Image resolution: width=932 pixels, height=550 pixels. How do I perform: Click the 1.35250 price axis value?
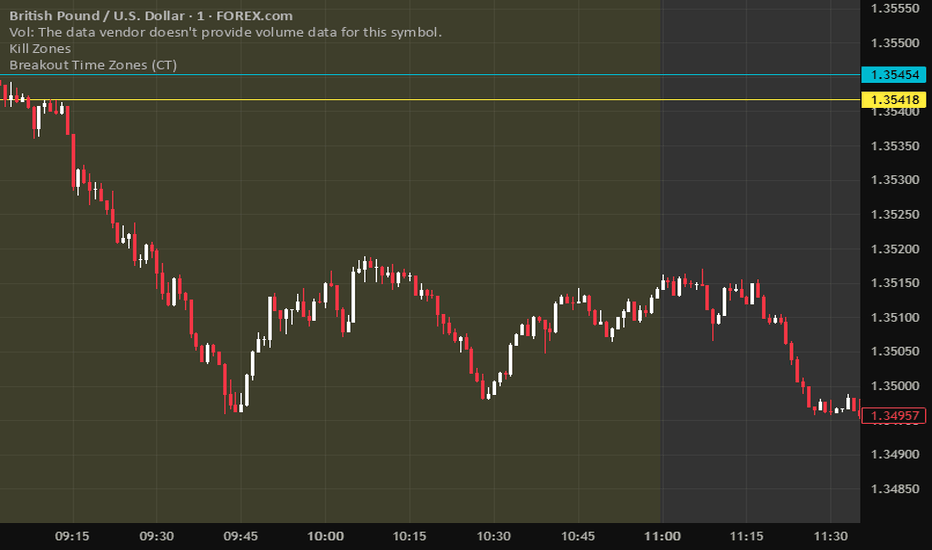pyautogui.click(x=895, y=214)
